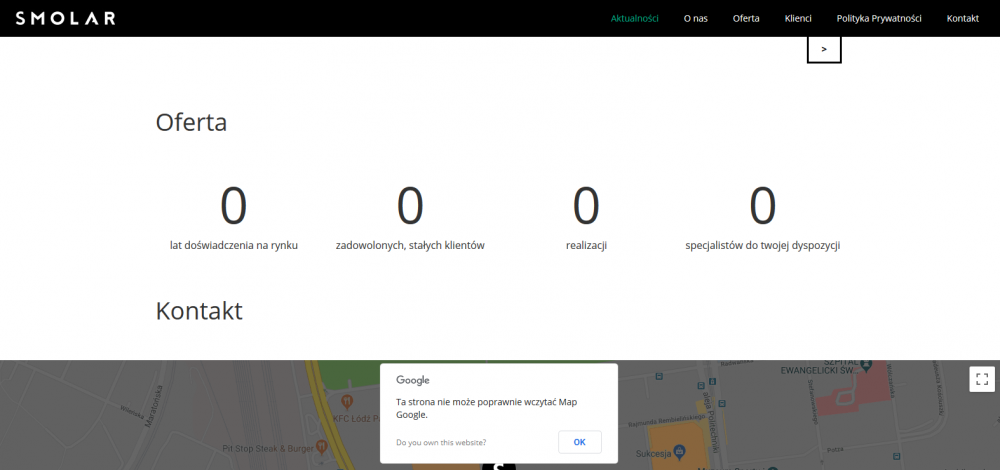Open the Oferta navigation link
Screen dimensions: 1000x470
coord(746,18)
